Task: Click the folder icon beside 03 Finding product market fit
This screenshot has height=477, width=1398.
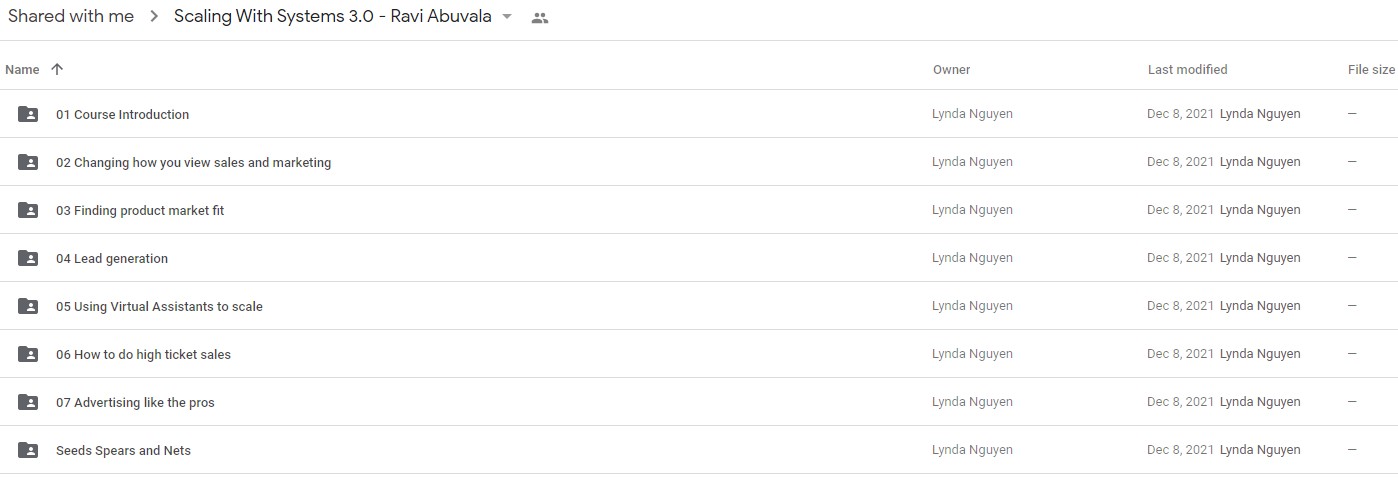Action: coord(28,210)
